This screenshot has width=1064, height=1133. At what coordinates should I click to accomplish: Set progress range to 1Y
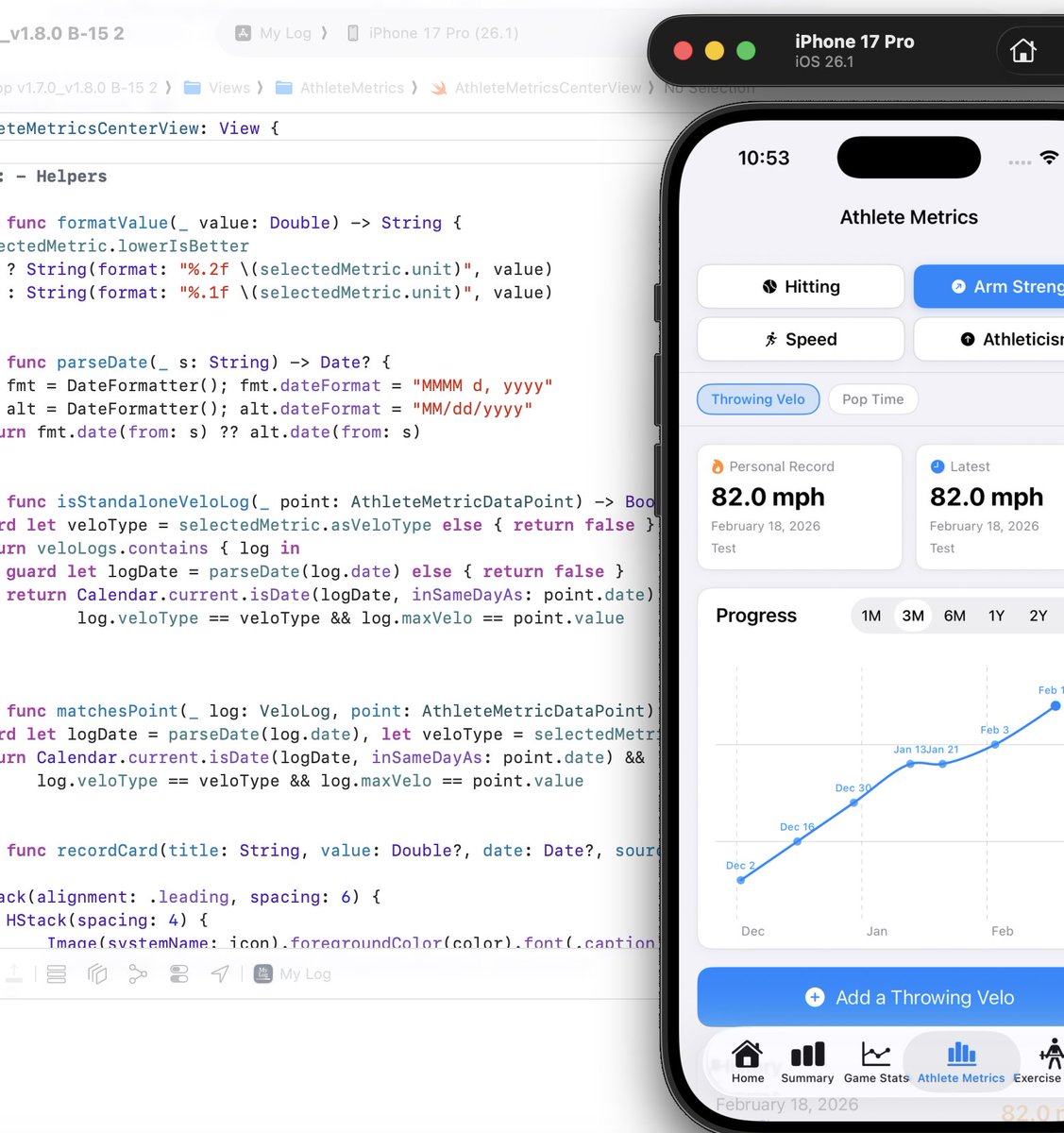(996, 616)
